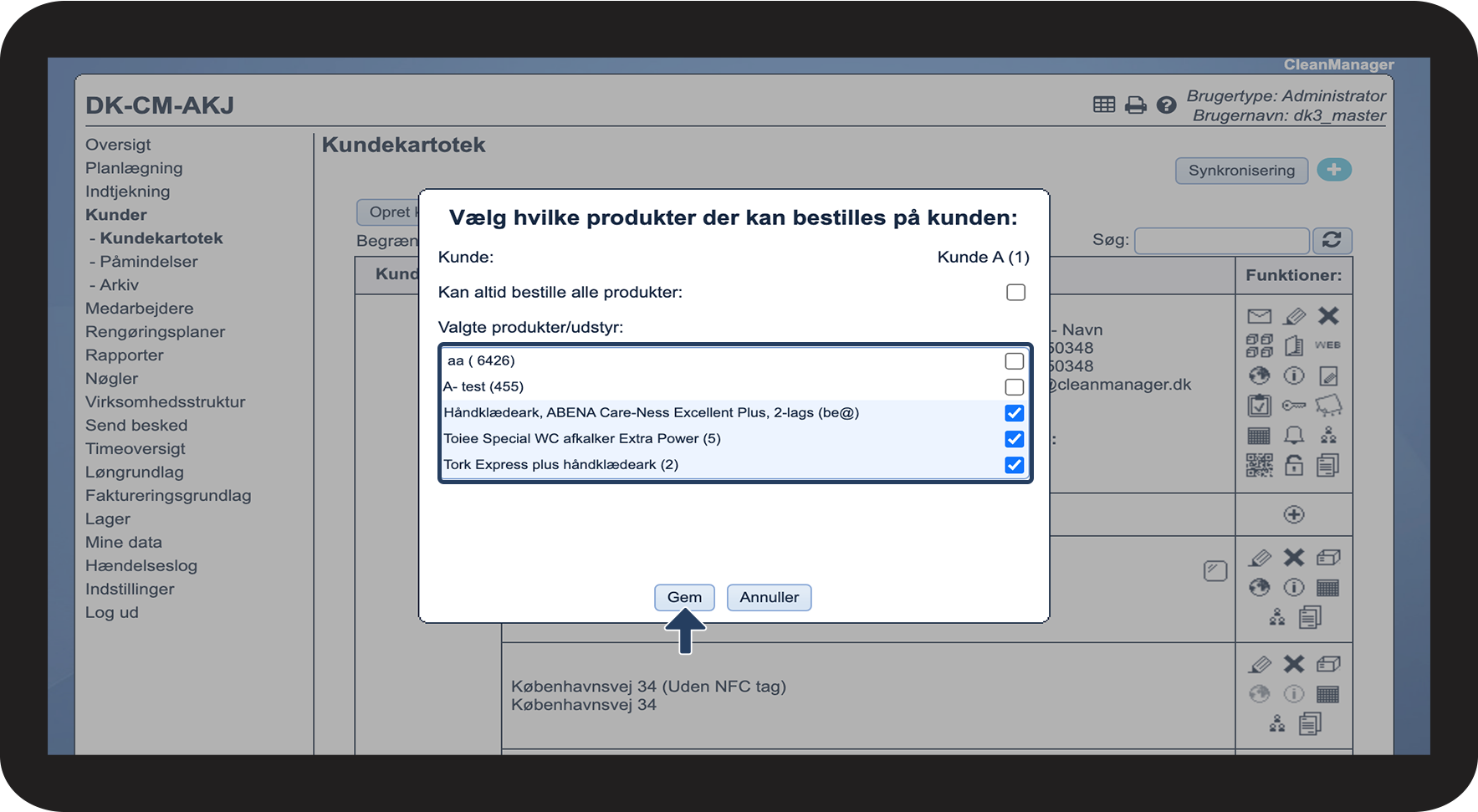Go to Timeoversigt in the sidebar

click(136, 449)
